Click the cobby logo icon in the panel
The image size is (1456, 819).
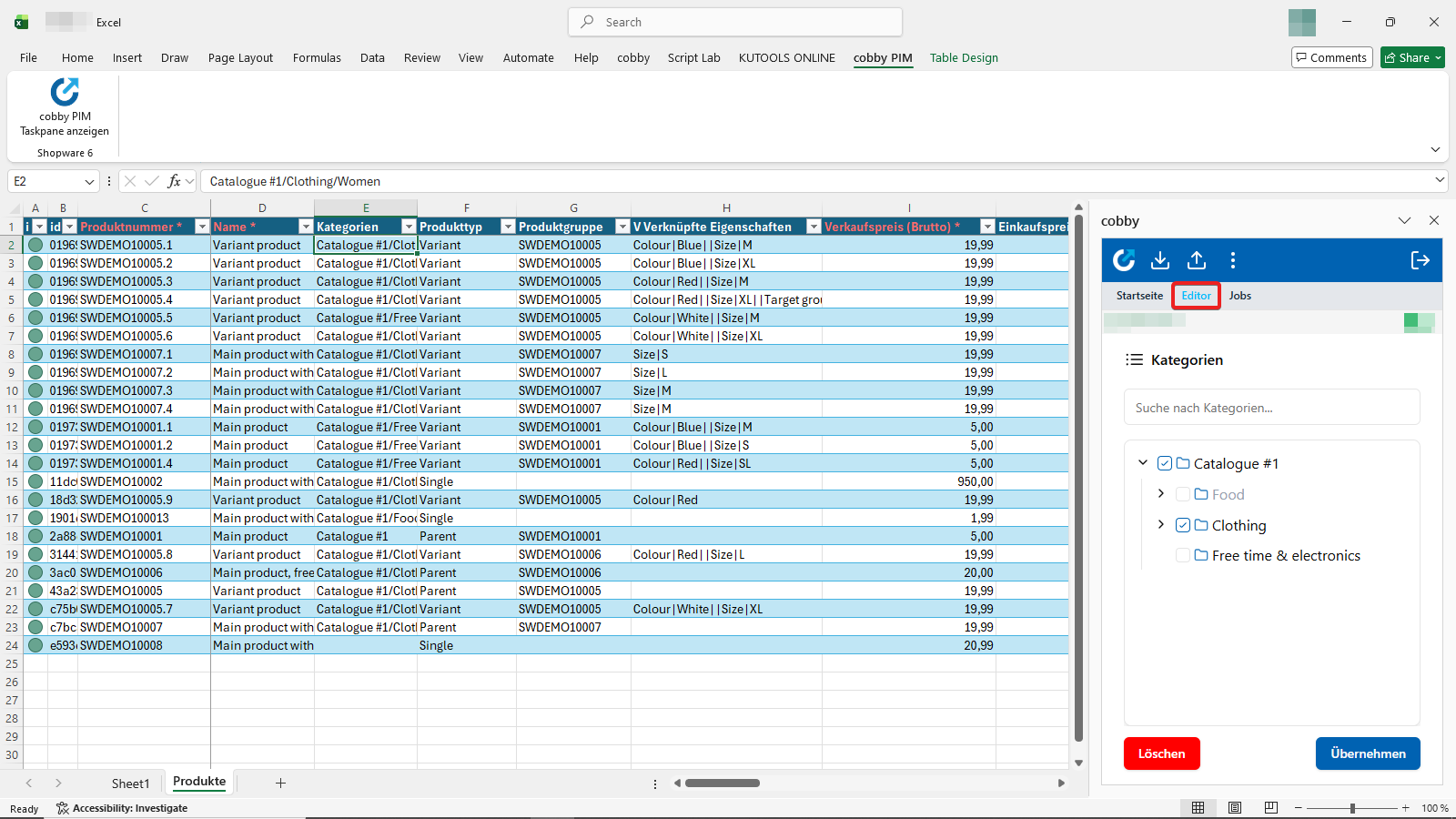point(1124,260)
